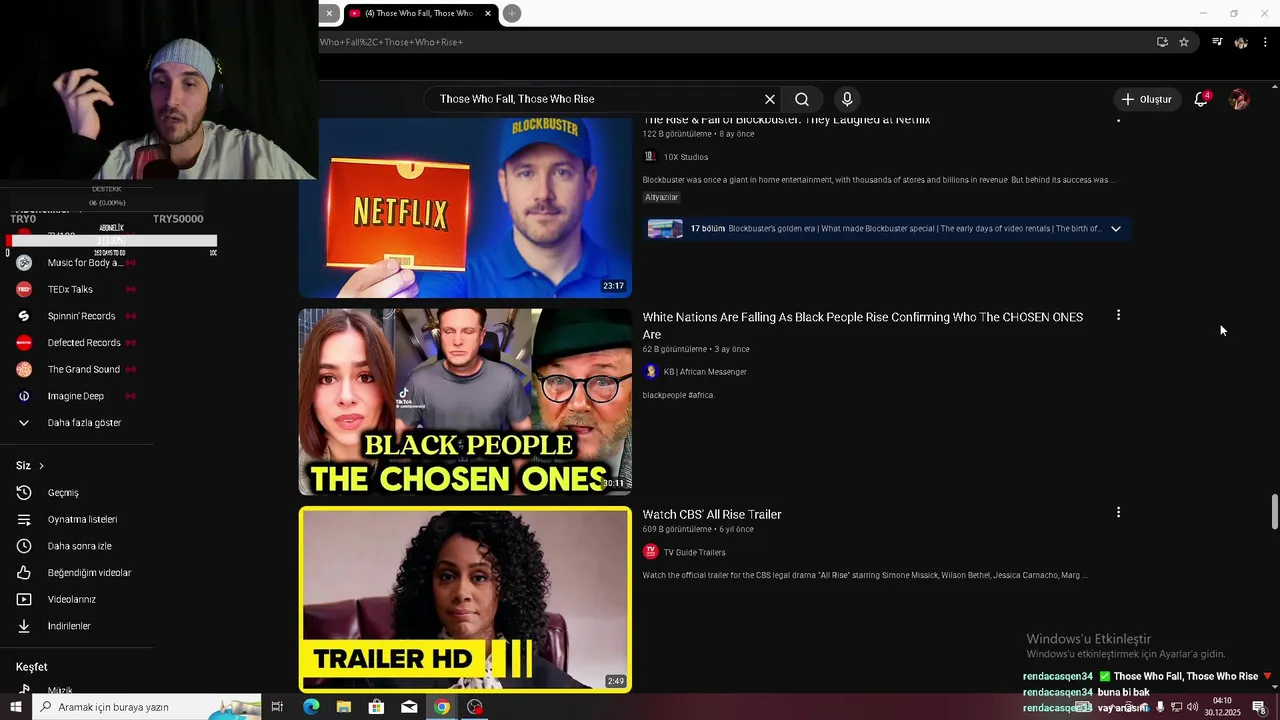Click the Windows taskbar search box
1280x720 pixels.
point(146,707)
